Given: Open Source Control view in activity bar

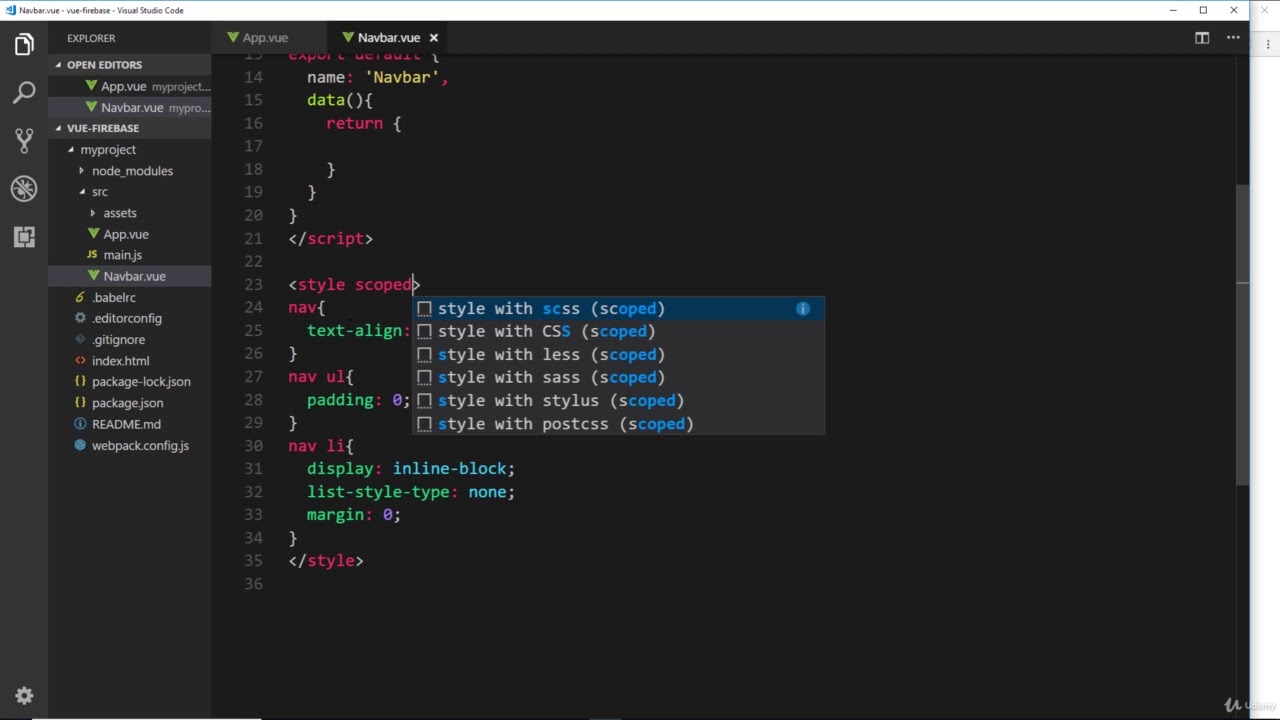Looking at the screenshot, I should [24, 141].
